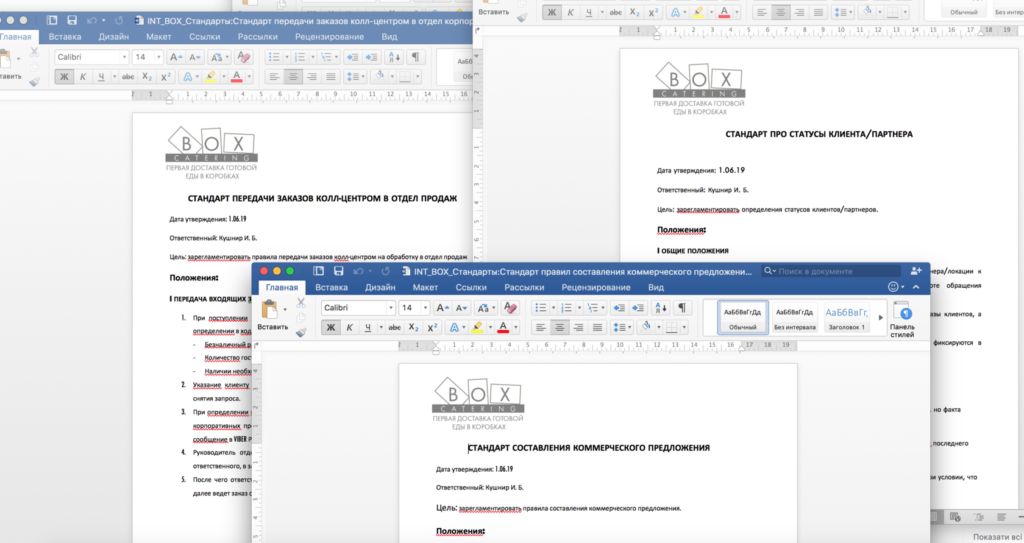Image resolution: width=1024 pixels, height=543 pixels.
Task: Click Cut scissors in the commercial proposal window
Action: [x=300, y=303]
